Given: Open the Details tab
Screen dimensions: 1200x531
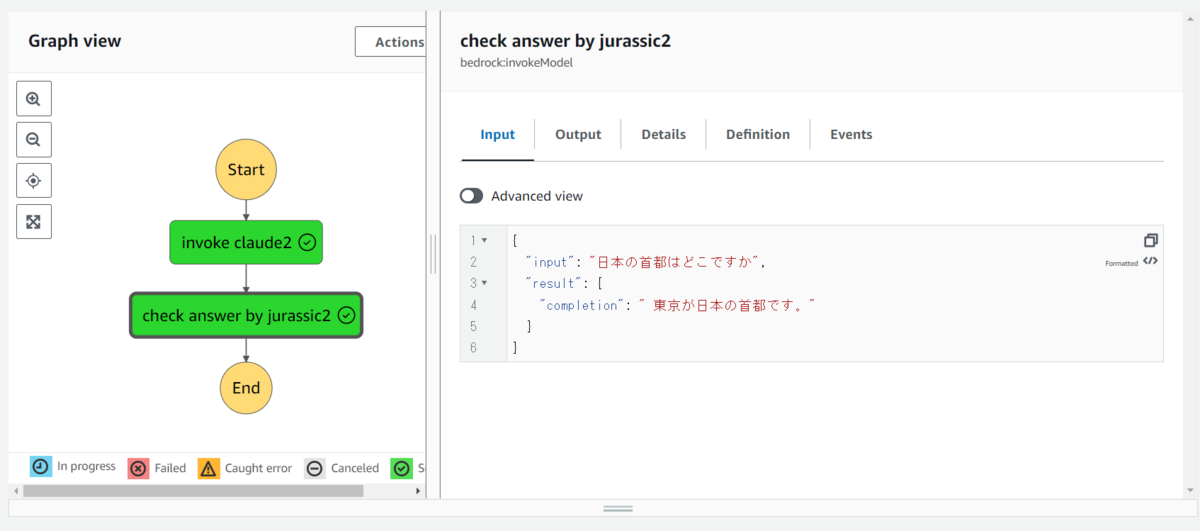Looking at the screenshot, I should 664,134.
